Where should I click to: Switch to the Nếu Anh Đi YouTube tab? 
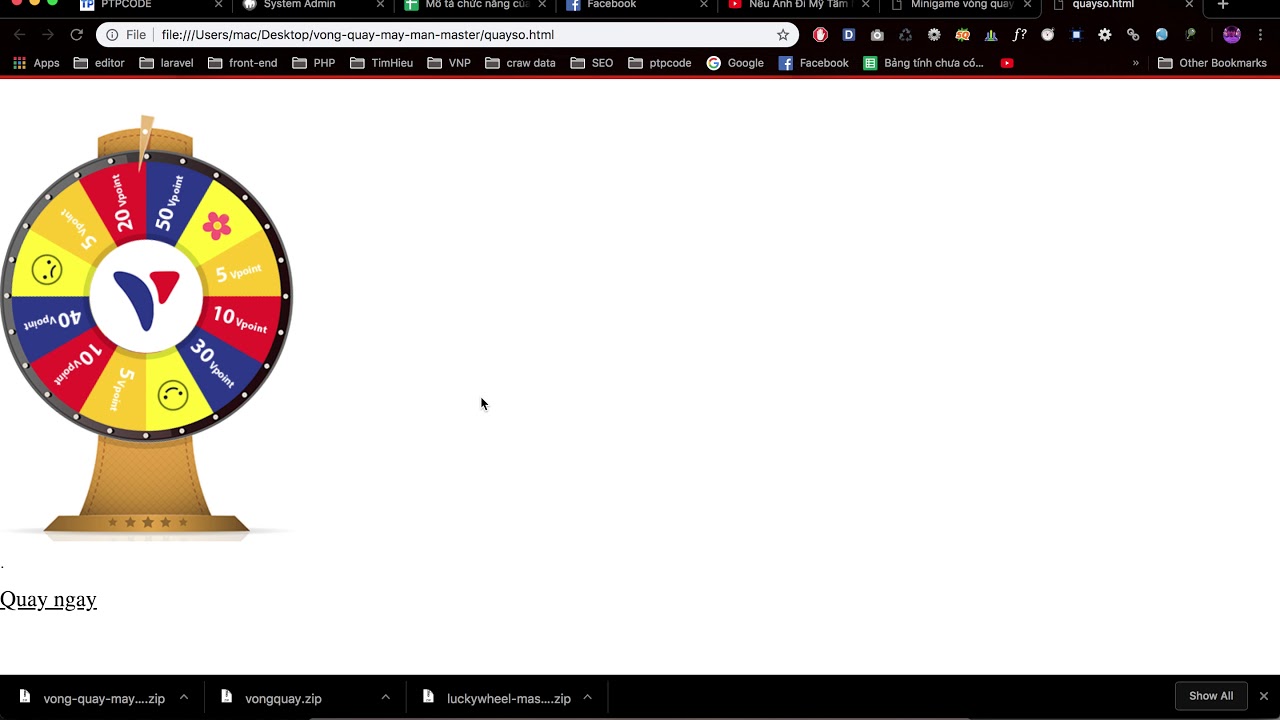(x=798, y=5)
